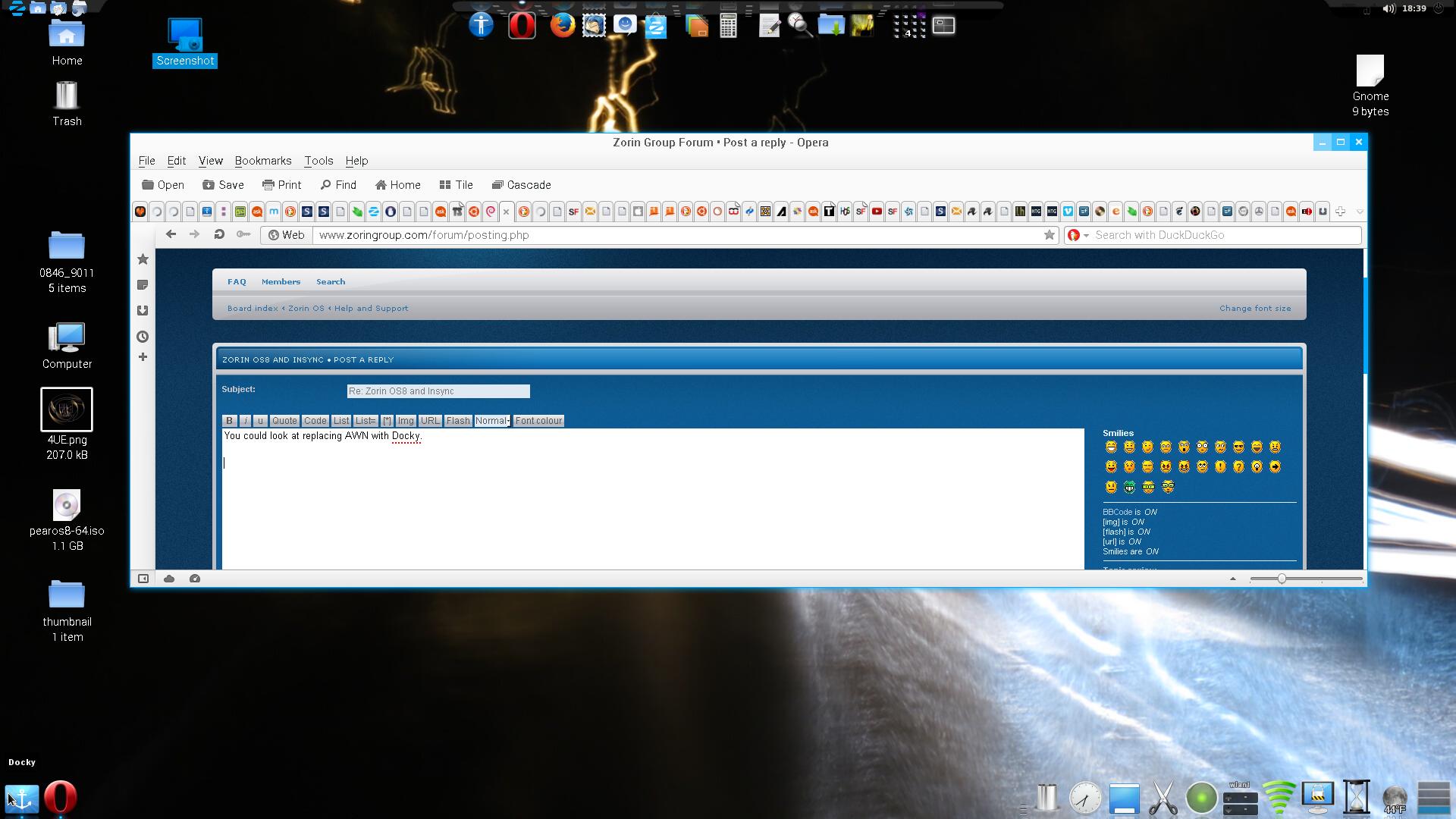Screen dimensions: 1456x819
Task: Toggle bold B formatting button
Action: (229, 421)
